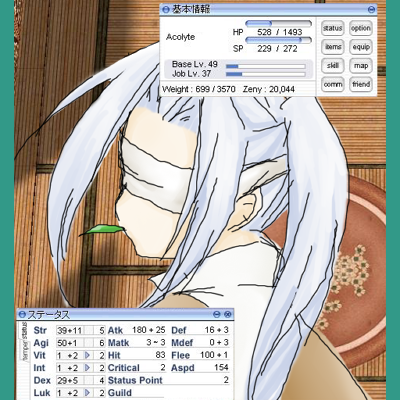Image resolution: width=400 pixels, height=400 pixels.
Task: Select the vertical status side tab
Action: coord(25,330)
